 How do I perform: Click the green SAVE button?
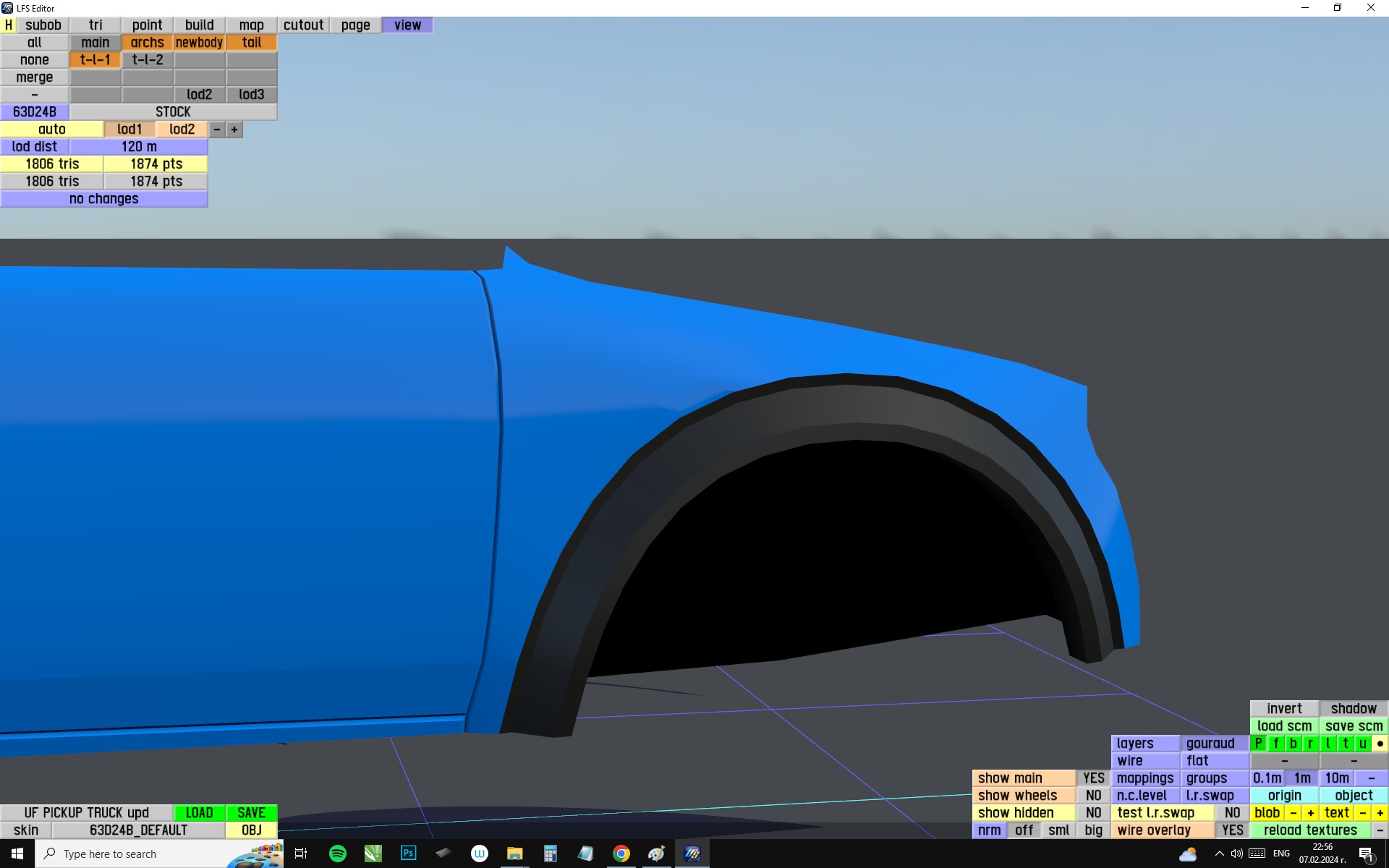click(251, 813)
